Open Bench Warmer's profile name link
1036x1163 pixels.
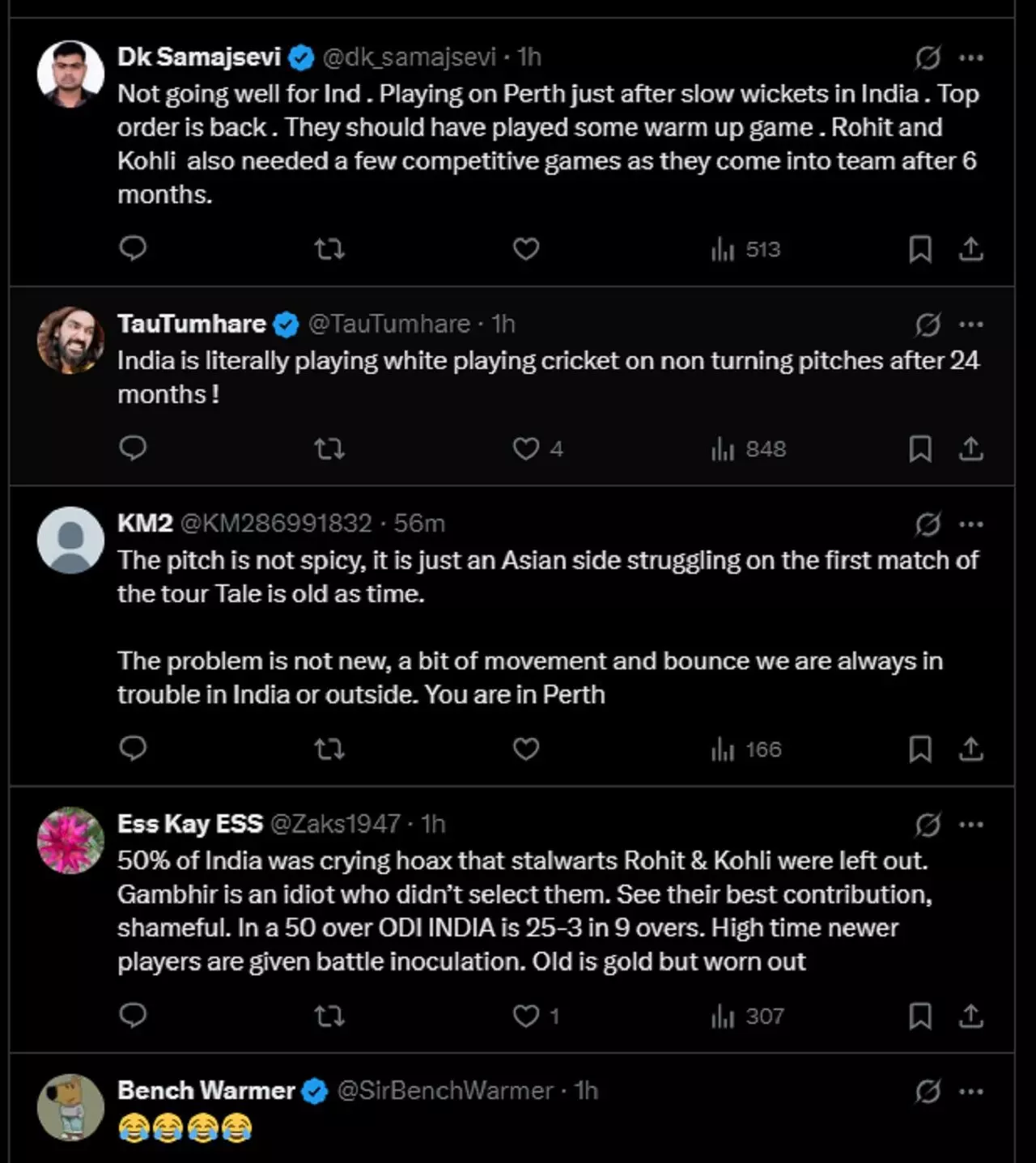point(206,1091)
